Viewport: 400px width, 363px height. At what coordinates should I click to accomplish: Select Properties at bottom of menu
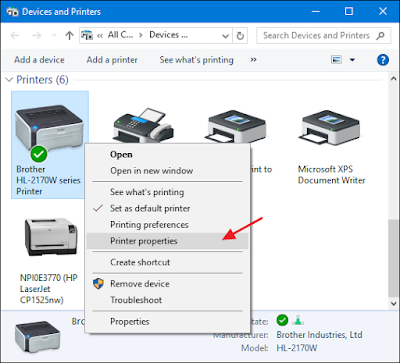click(167, 322)
